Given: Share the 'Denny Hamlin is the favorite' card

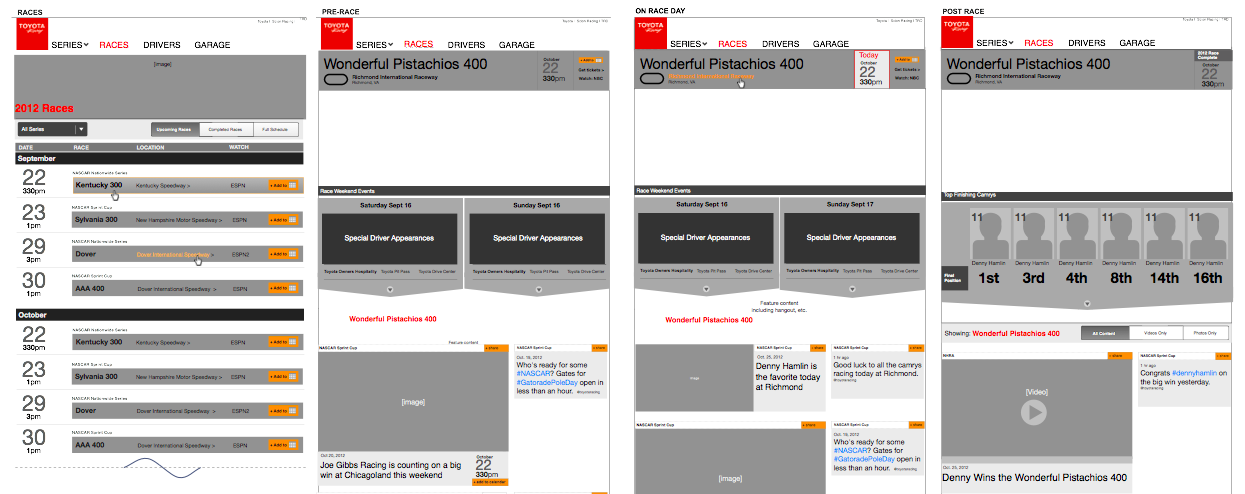Looking at the screenshot, I should click(817, 348).
